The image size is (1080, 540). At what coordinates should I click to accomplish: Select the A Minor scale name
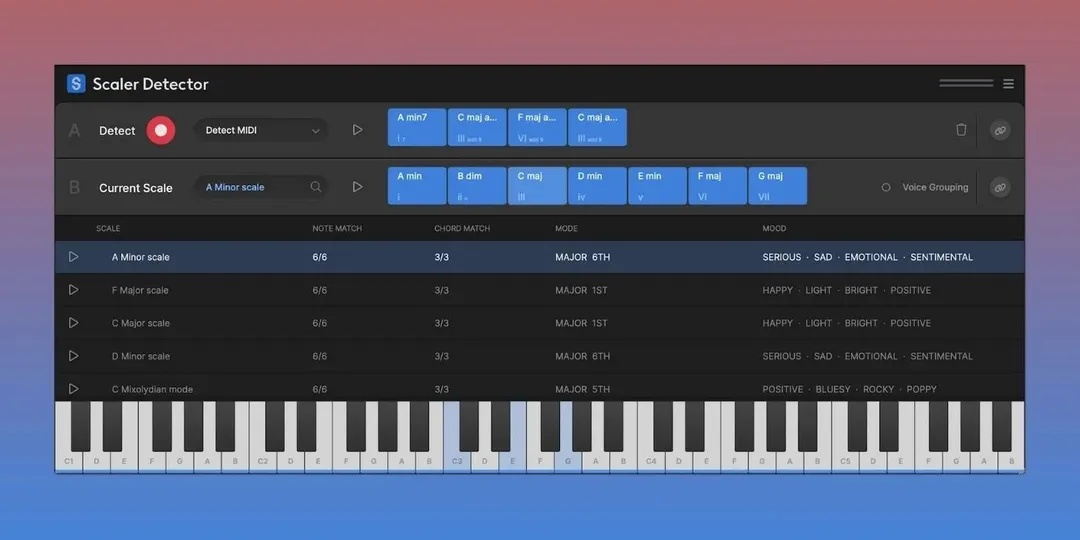(141, 257)
